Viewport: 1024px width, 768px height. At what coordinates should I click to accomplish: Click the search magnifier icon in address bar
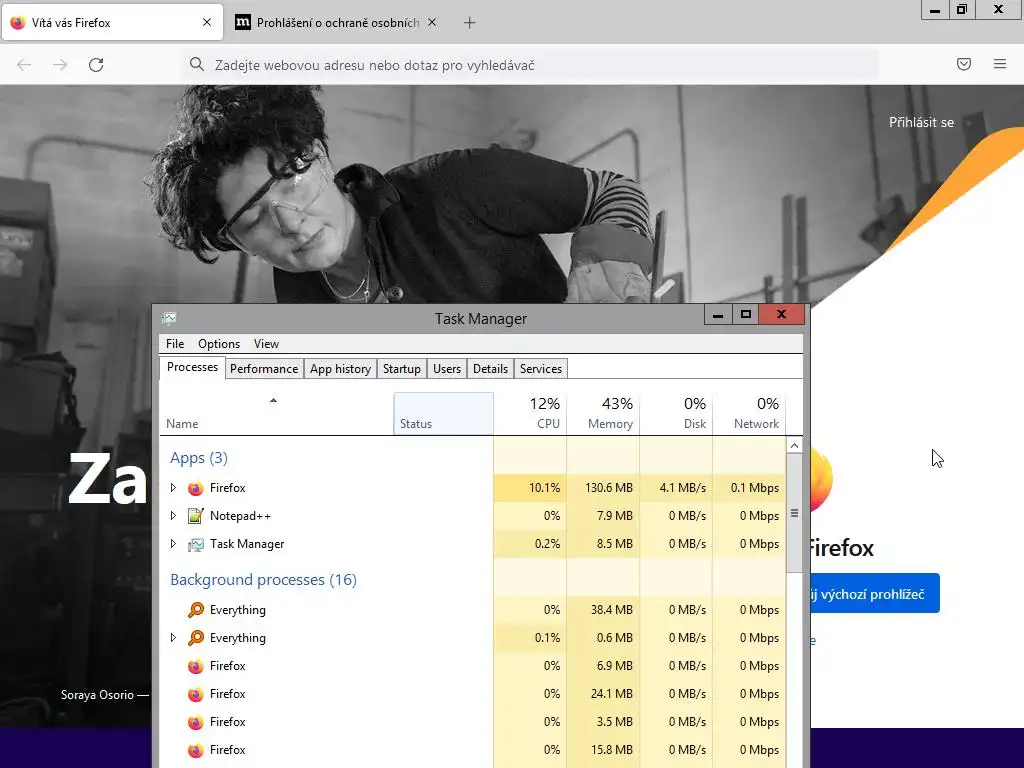pos(197,64)
